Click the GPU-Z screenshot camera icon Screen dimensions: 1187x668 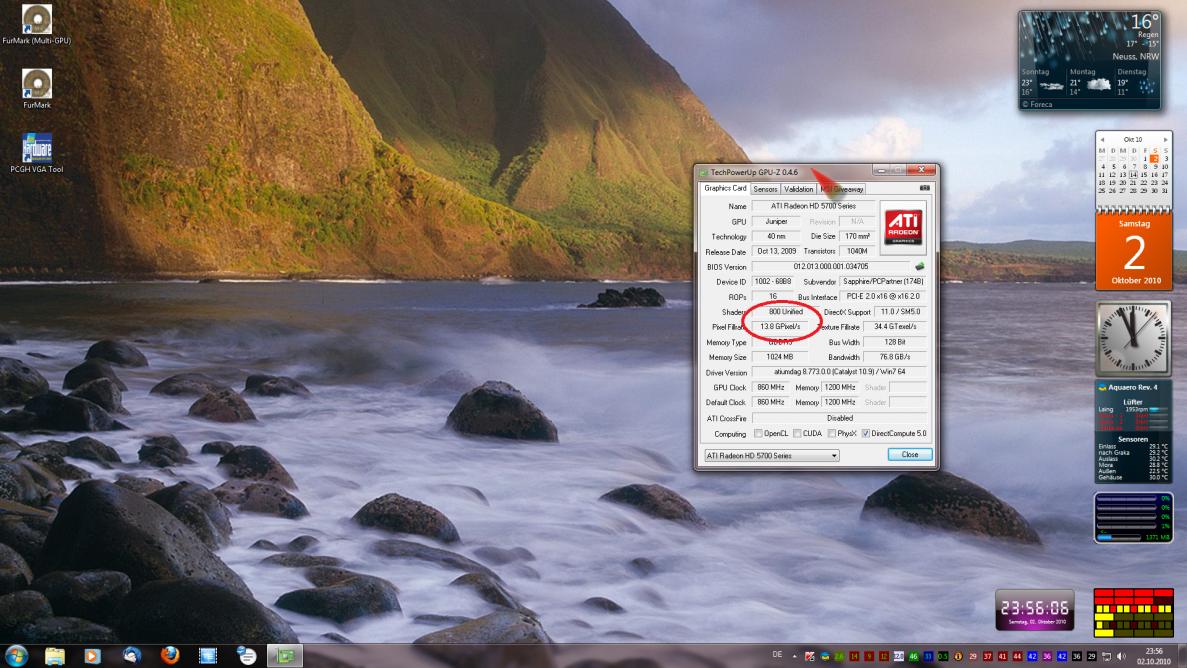[924, 188]
